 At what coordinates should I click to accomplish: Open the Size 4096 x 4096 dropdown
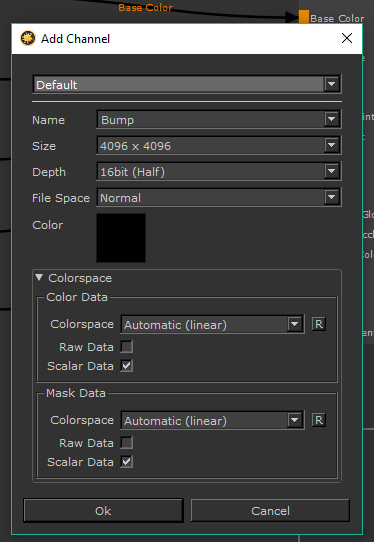(x=219, y=146)
